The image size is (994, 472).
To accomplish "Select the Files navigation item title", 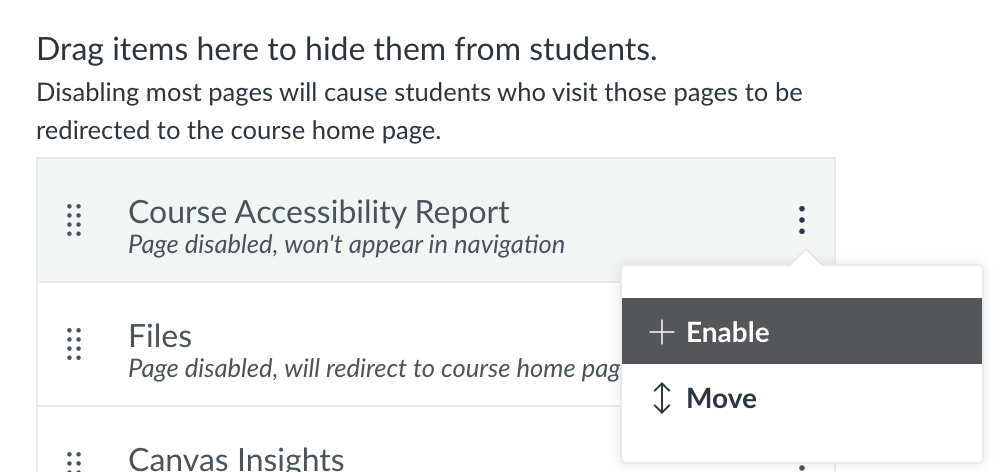I will pyautogui.click(x=160, y=336).
